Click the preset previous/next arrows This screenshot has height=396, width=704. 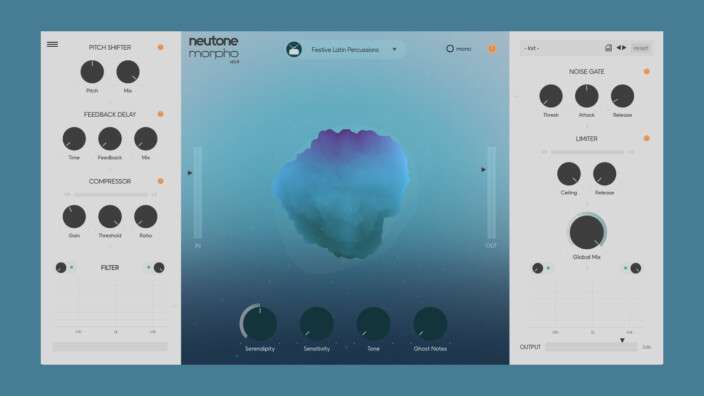(621, 48)
